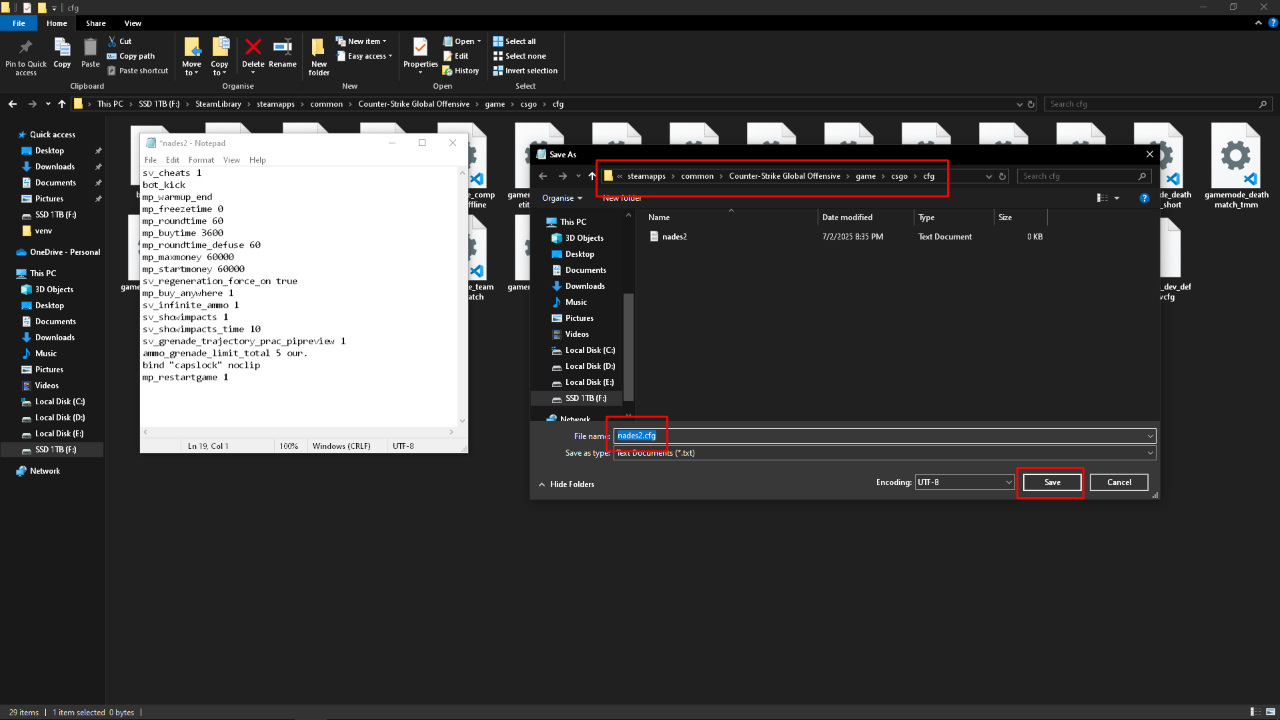Click Invert selection in the ribbon
This screenshot has width=1280, height=720.
click(525, 71)
